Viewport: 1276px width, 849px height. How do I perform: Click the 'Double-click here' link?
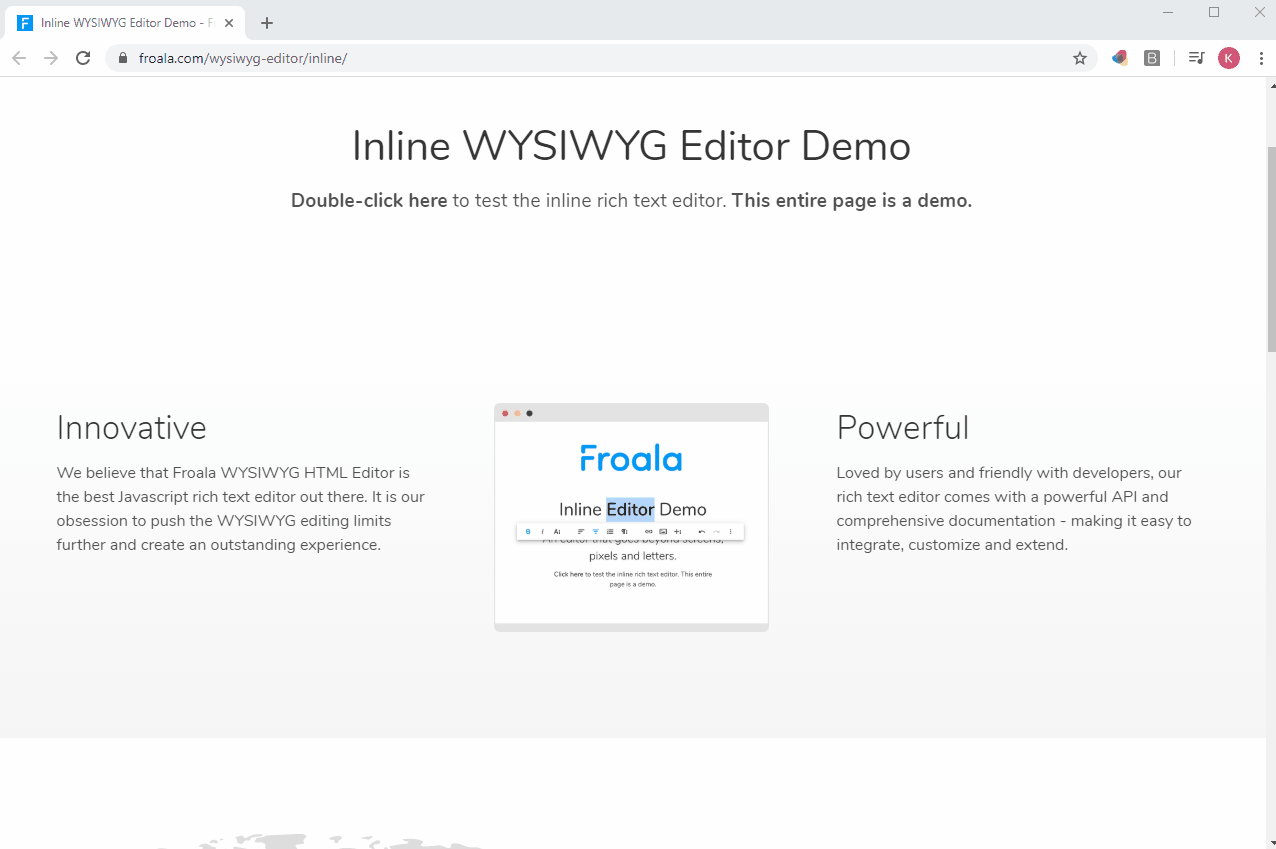(x=369, y=200)
